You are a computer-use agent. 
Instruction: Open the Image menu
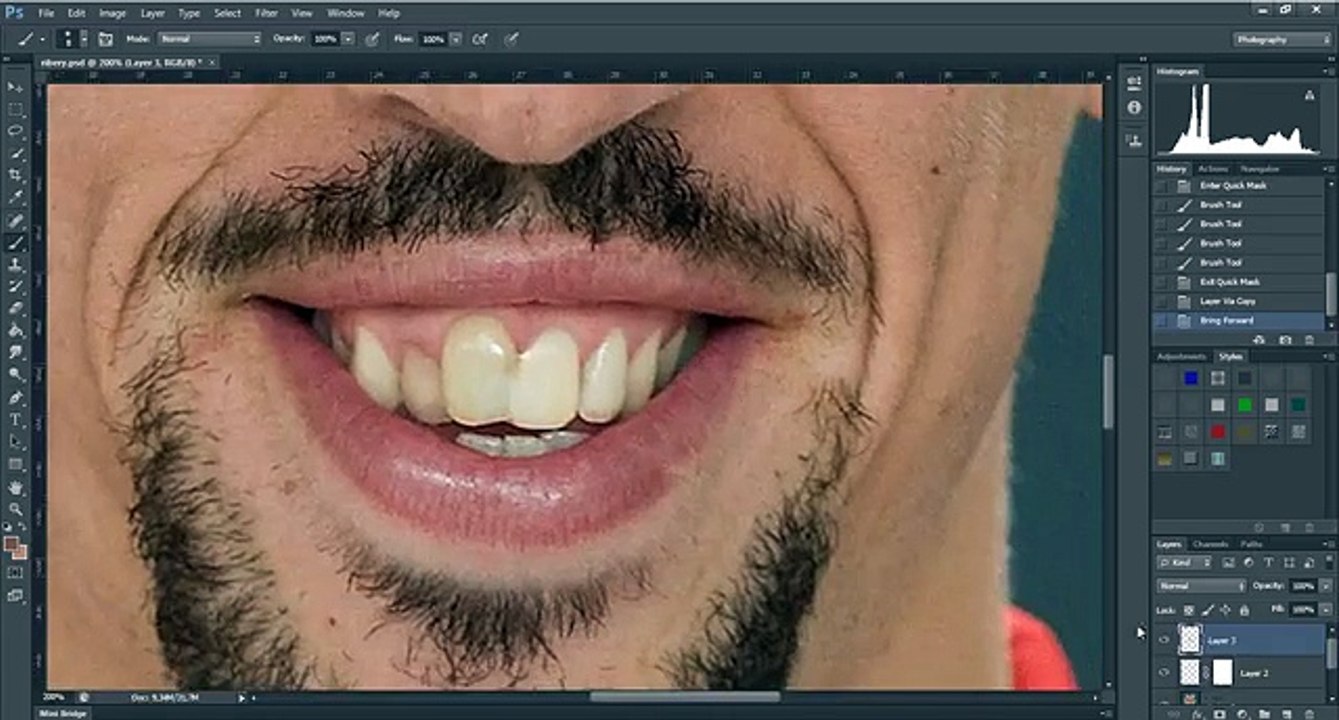coord(112,13)
